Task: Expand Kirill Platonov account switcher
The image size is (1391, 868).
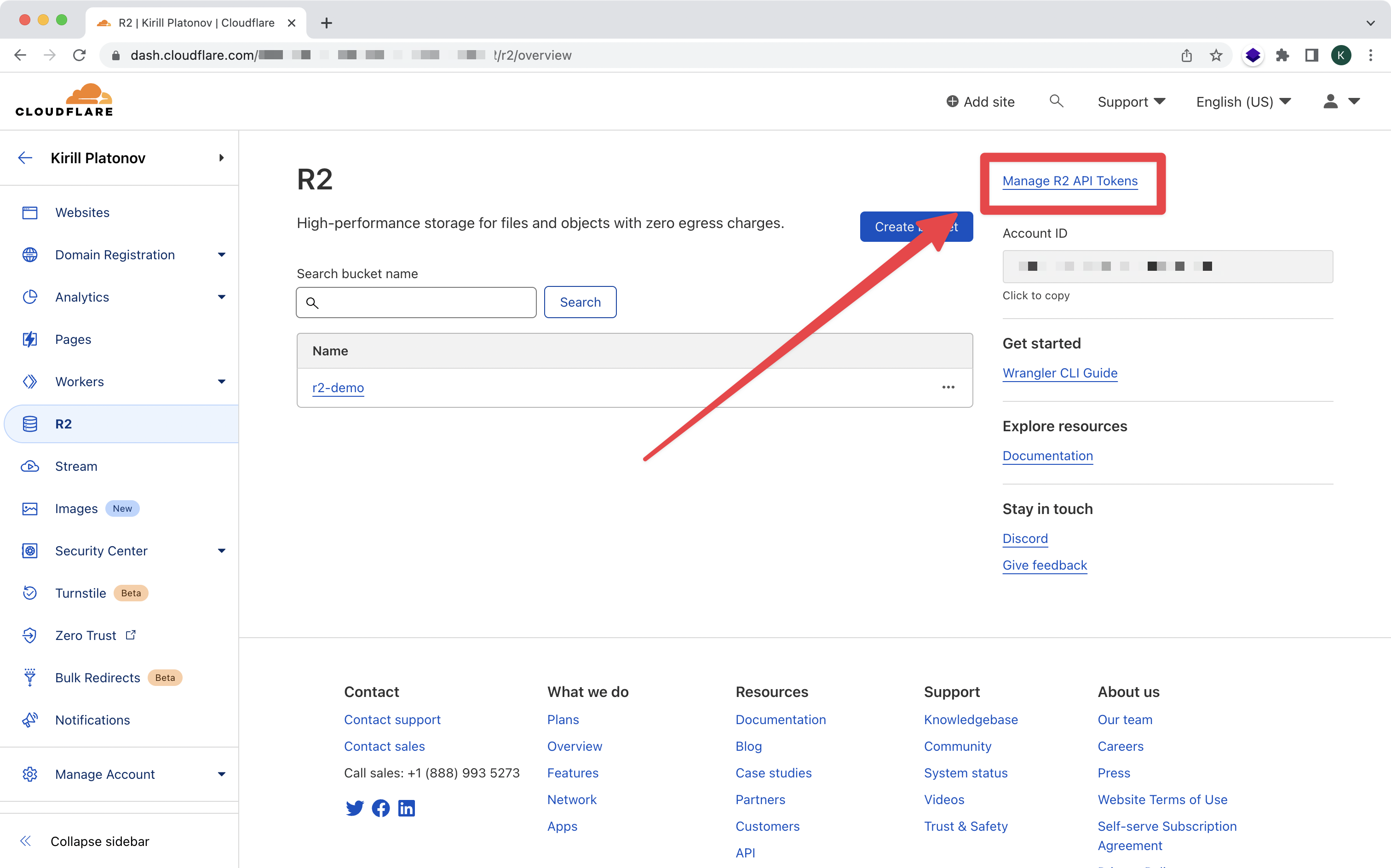Action: click(x=222, y=158)
